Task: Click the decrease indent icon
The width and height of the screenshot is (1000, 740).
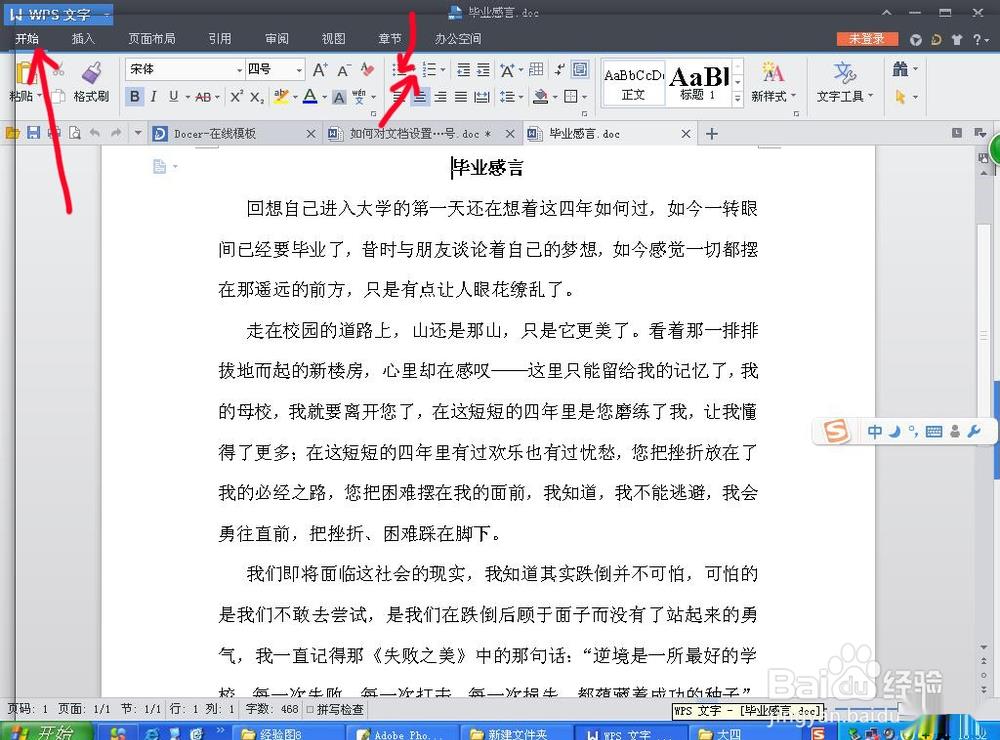Action: [464, 70]
